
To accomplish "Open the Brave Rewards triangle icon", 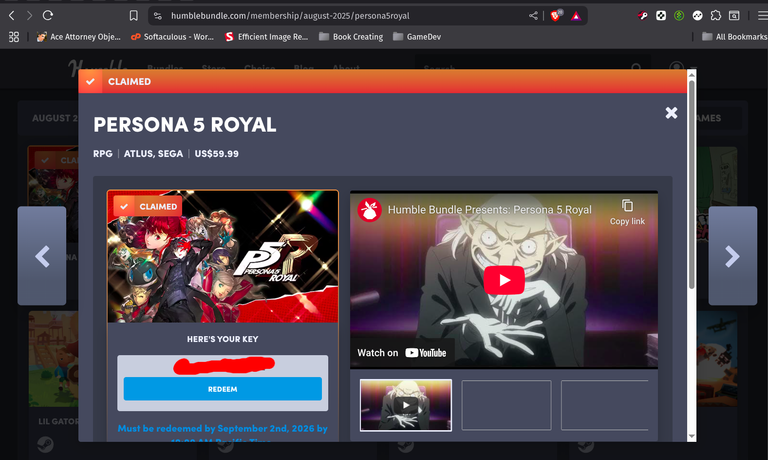I will (x=576, y=16).
